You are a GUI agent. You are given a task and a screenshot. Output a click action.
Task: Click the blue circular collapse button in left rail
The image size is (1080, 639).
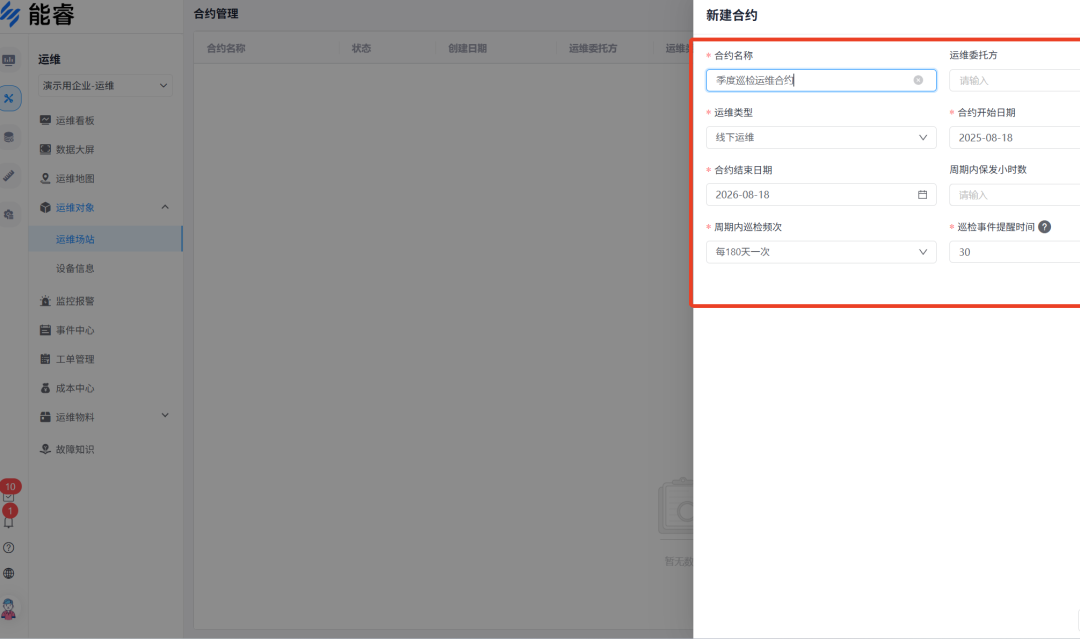point(10,98)
